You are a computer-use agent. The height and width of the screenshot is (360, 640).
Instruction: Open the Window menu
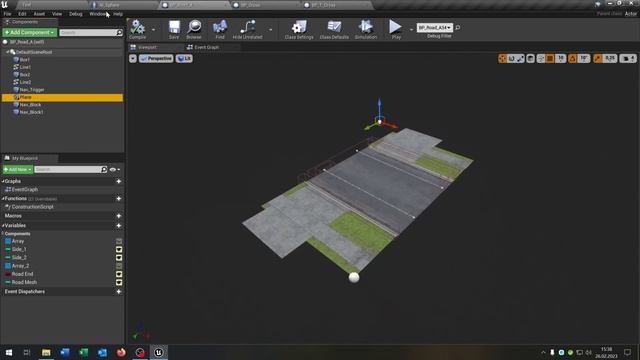[98, 14]
